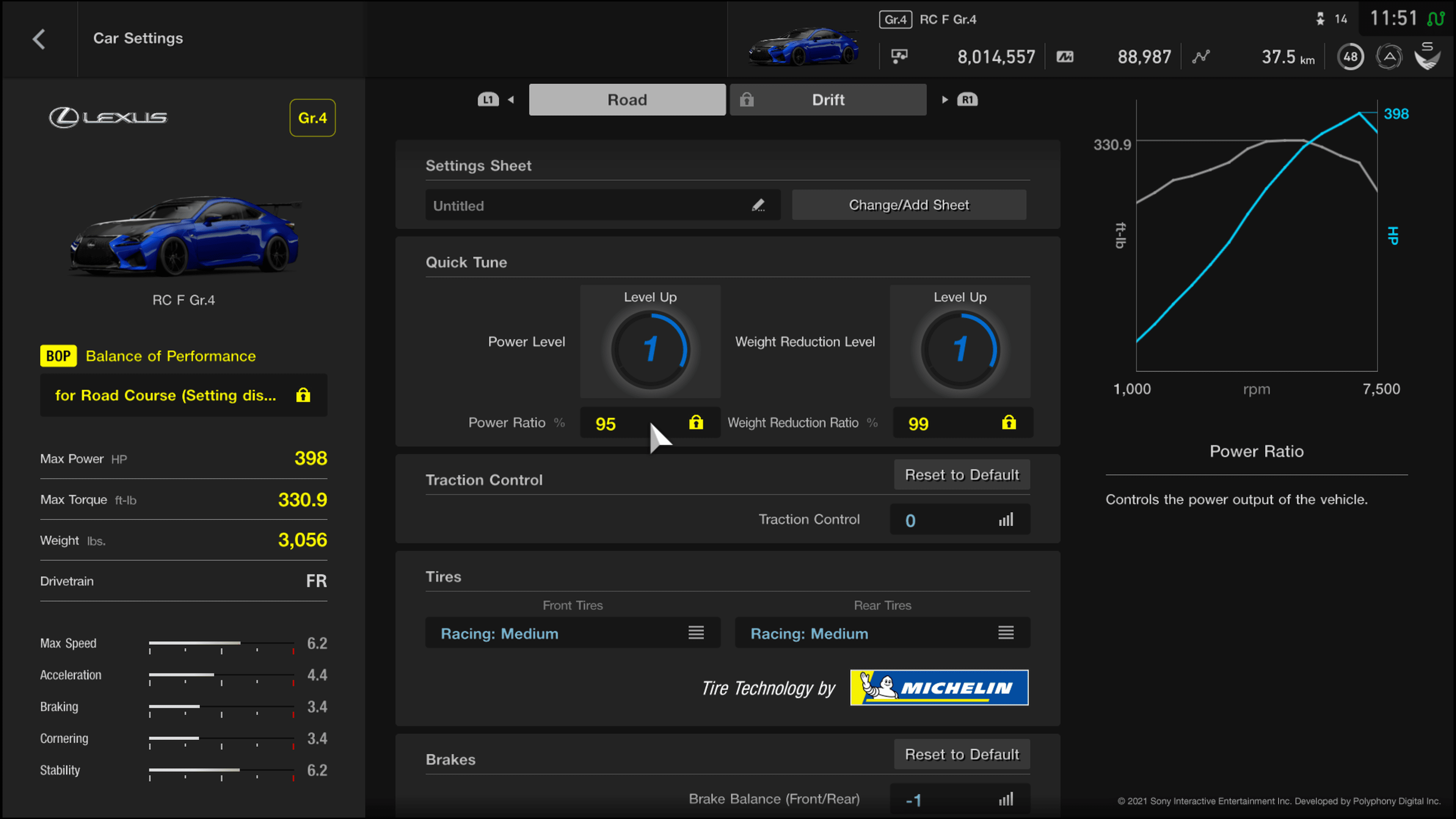Open the Rear Tires Racing: Medium selector

coord(882,632)
